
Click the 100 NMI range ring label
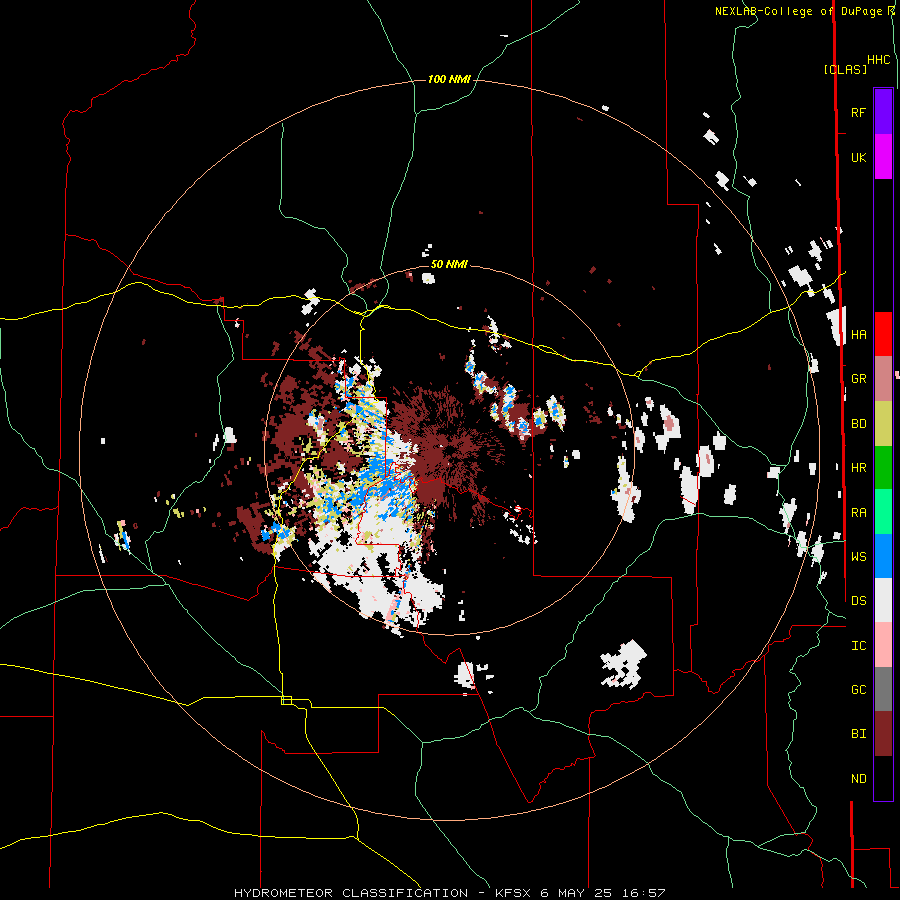point(449,79)
